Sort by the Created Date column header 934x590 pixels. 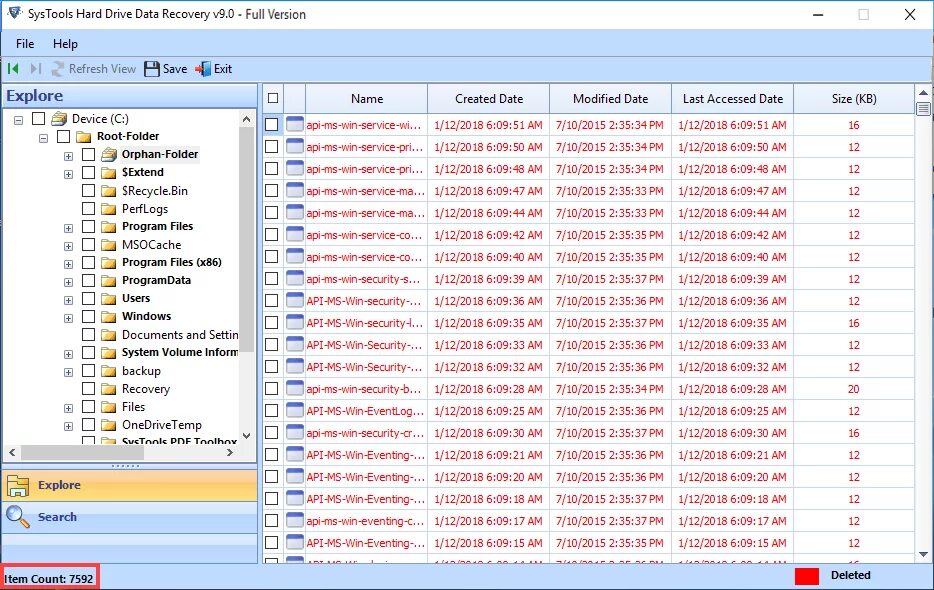point(488,98)
